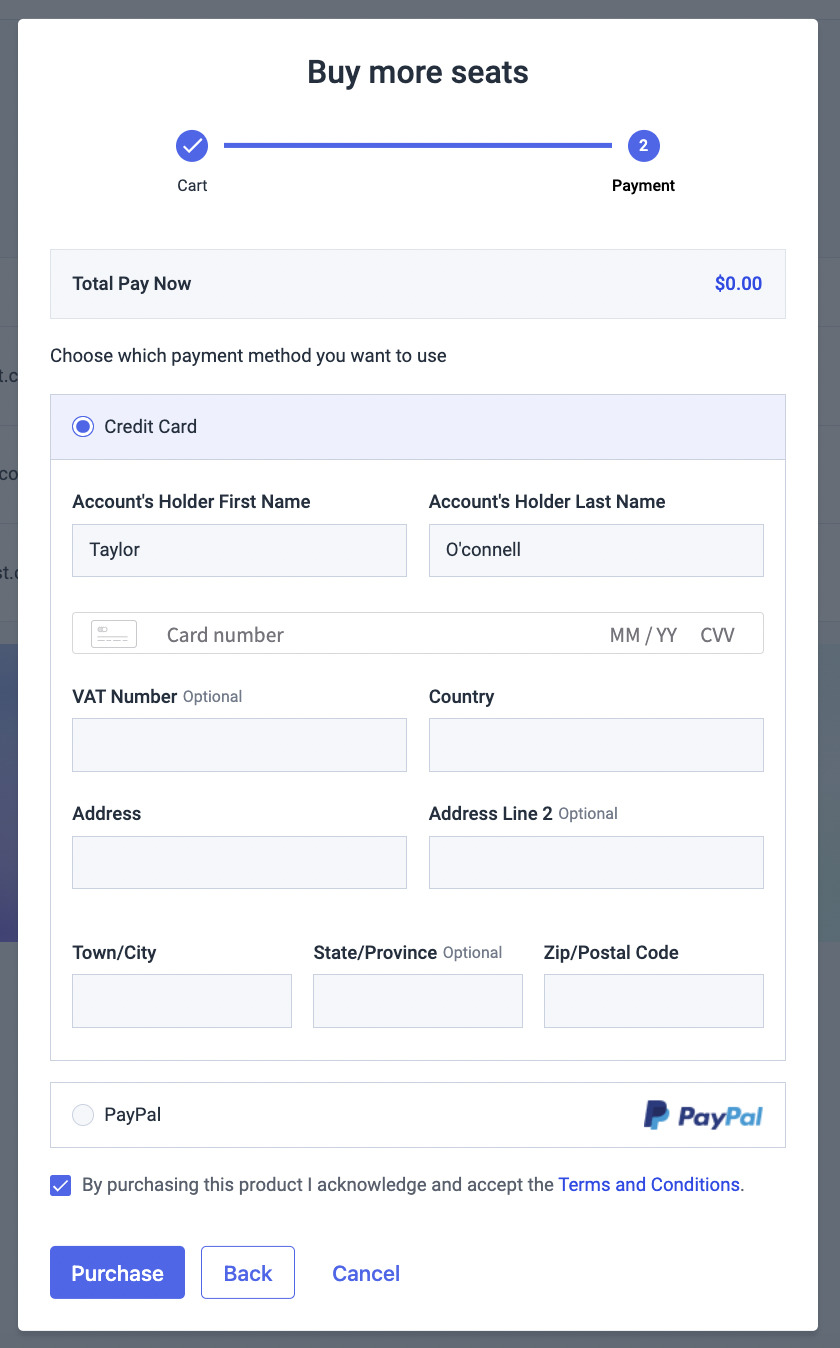
Task: Open the Terms and Conditions link
Action: (649, 1185)
